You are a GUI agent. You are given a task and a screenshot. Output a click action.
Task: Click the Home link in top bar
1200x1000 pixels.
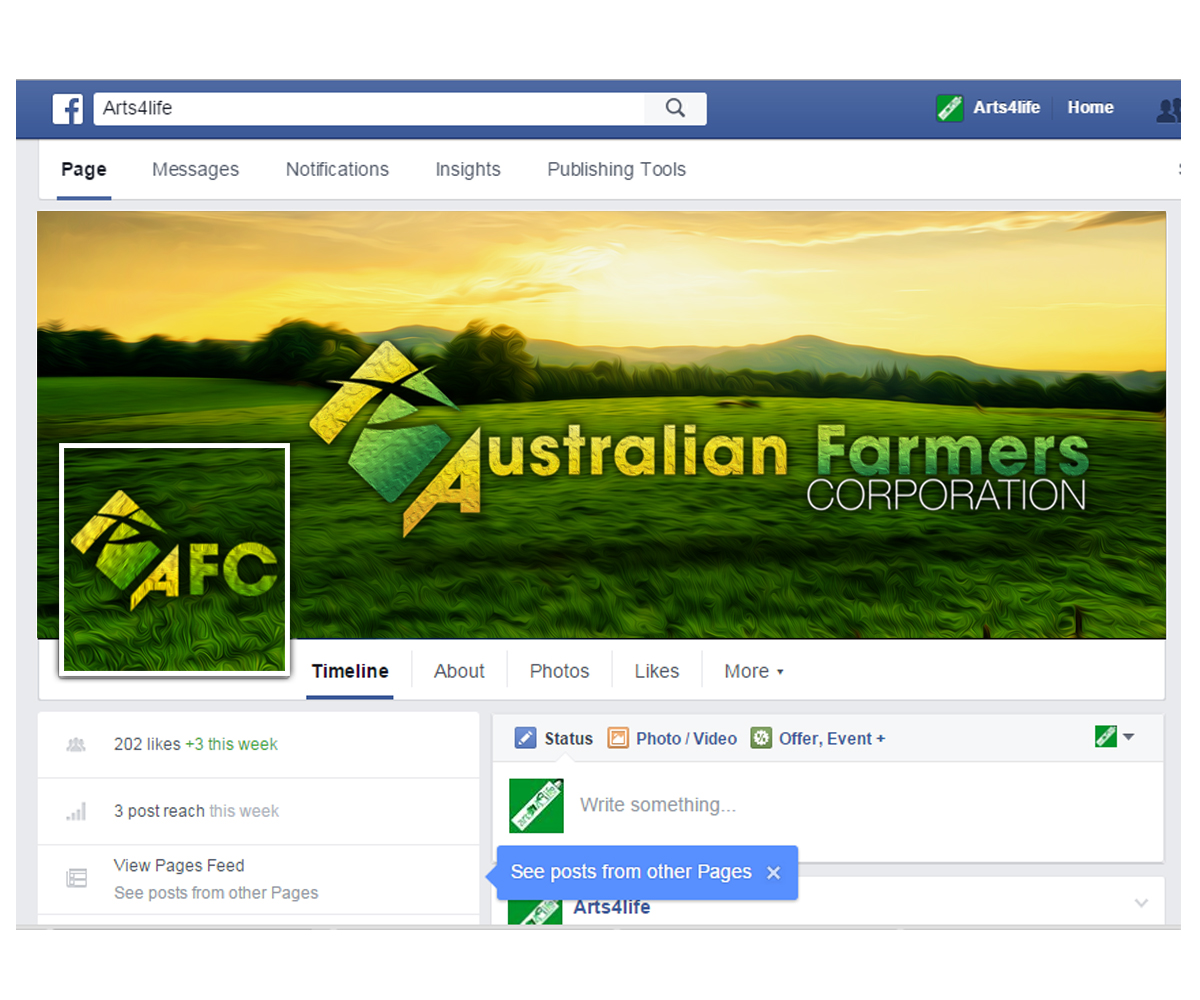[x=1090, y=108]
